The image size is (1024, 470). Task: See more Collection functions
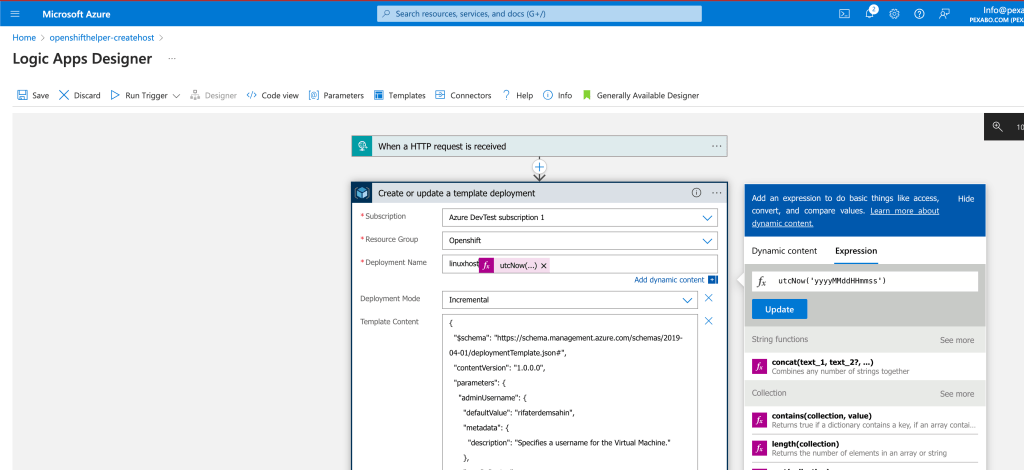[x=957, y=394]
